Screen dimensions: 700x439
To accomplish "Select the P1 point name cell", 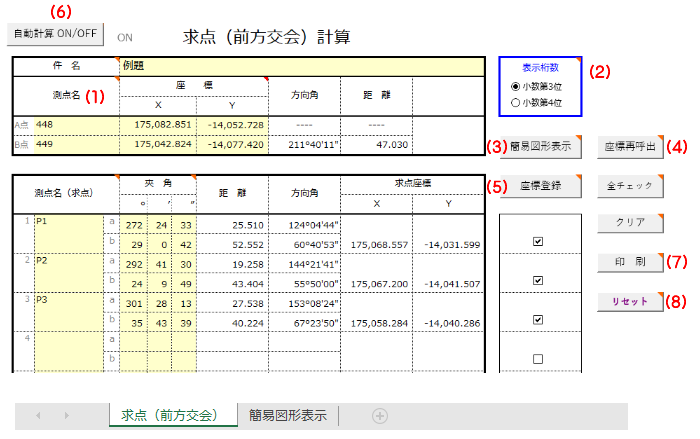I will [x=69, y=234].
